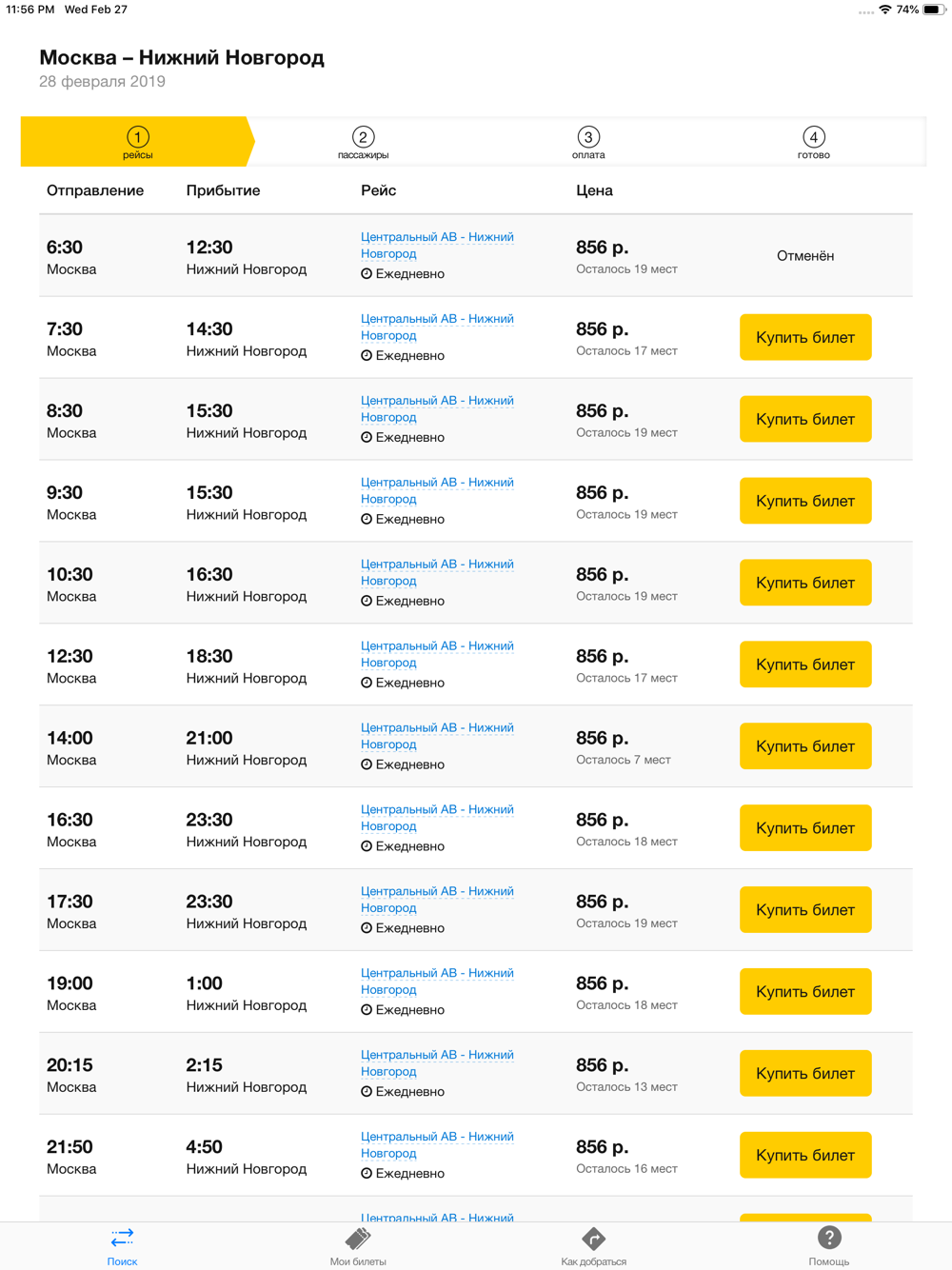Open route link for 12:30 trip
This screenshot has width=952, height=1270.
click(x=437, y=654)
